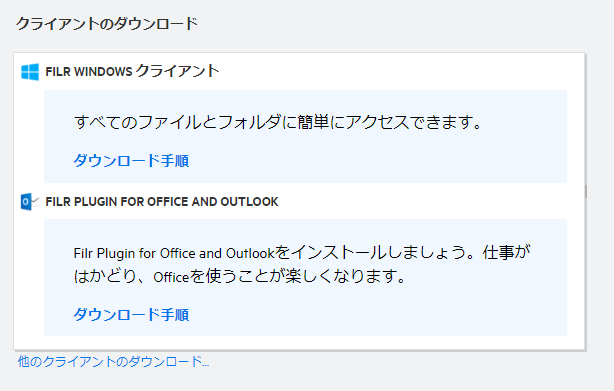Click the Windows logo icon
The width and height of the screenshot is (614, 391).
(x=30, y=72)
